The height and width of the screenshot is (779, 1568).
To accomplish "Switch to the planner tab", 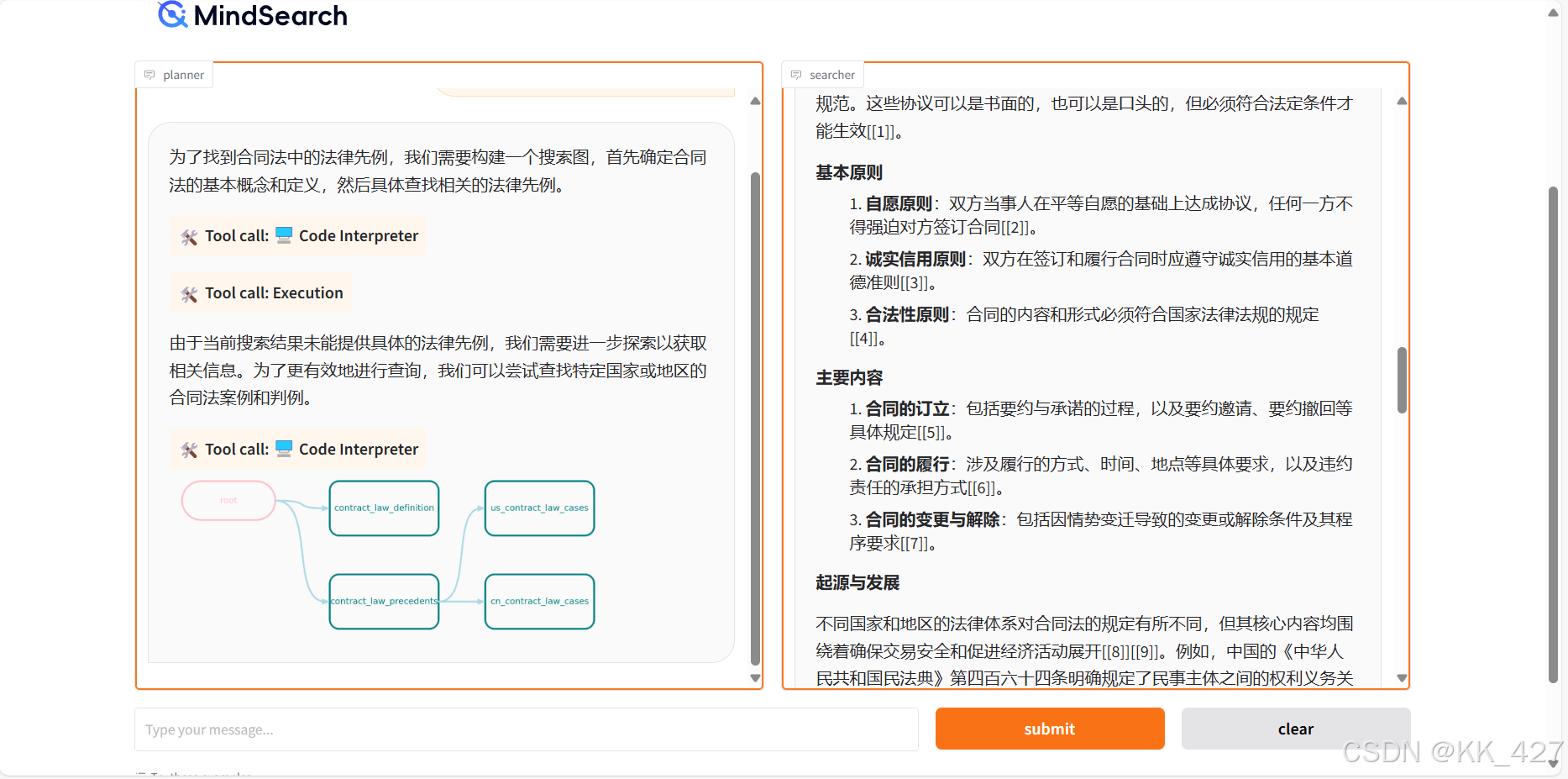I will coord(174,74).
